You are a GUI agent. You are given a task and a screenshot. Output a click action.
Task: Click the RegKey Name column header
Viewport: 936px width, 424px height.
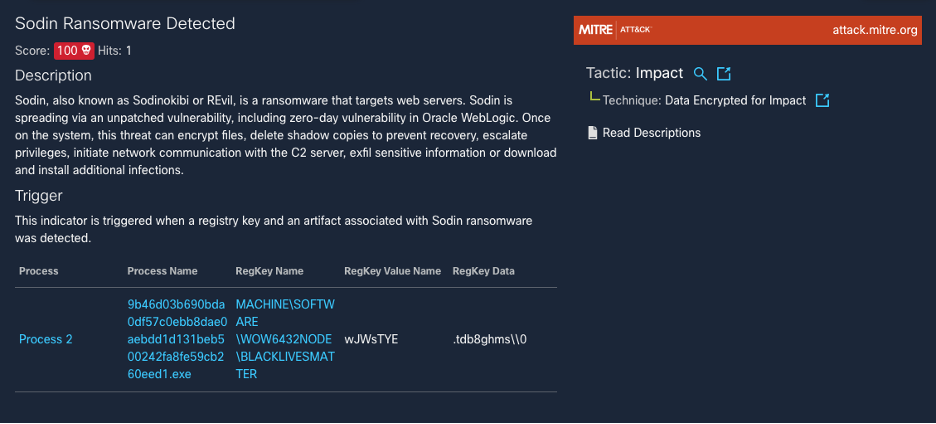[269, 271]
